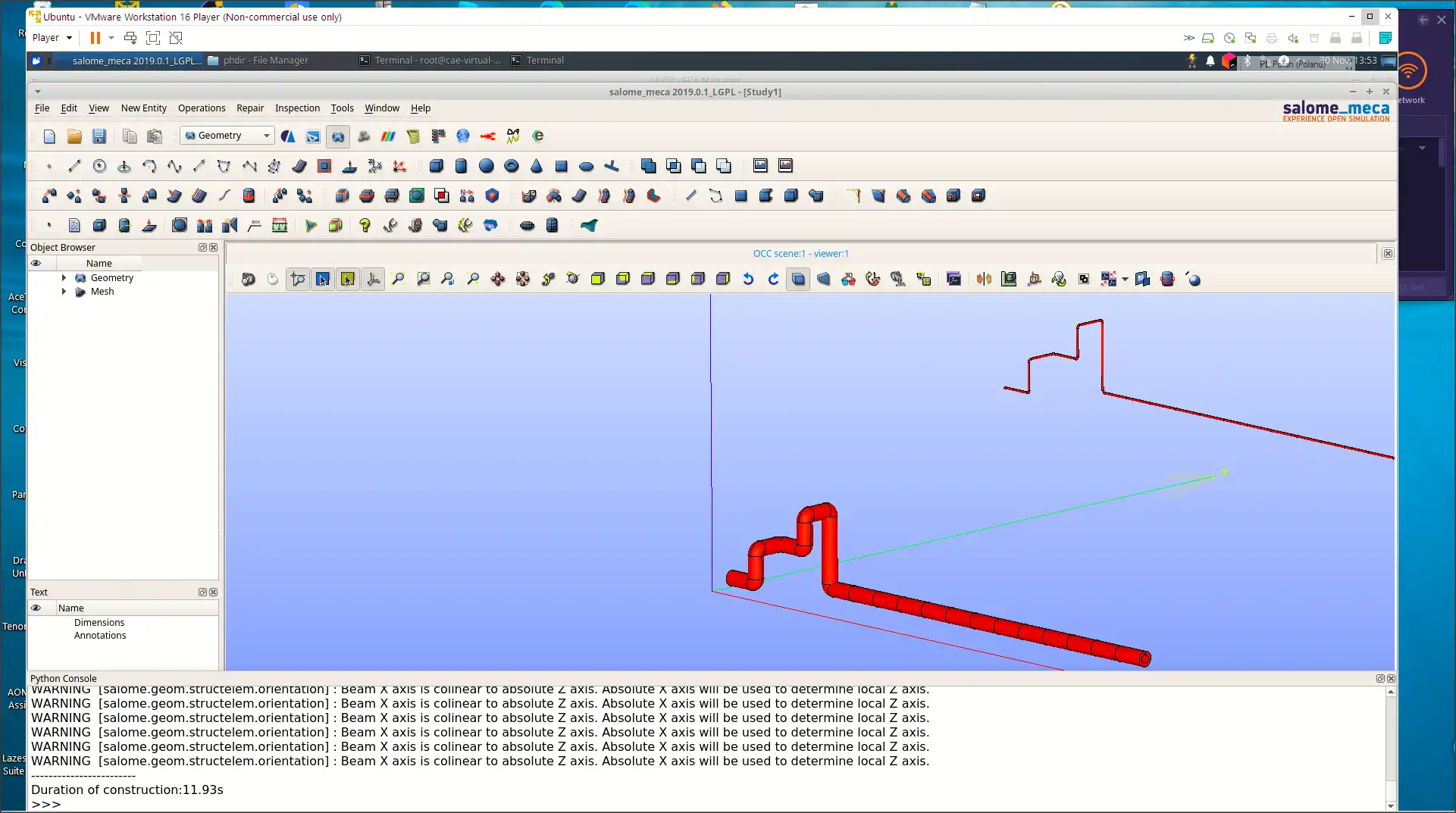Paste object via clipboard toolbar icon

[155, 136]
